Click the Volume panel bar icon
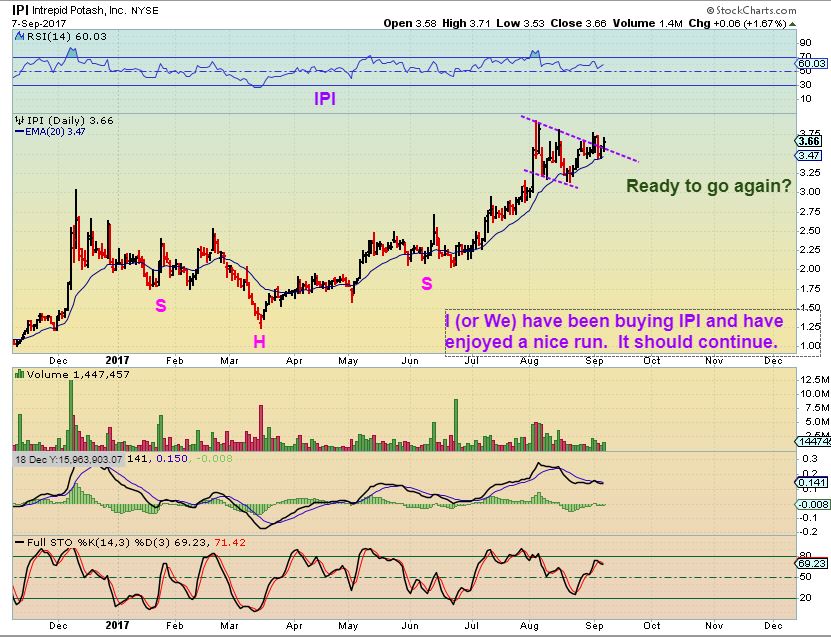The width and height of the screenshot is (831, 637). pos(20,374)
